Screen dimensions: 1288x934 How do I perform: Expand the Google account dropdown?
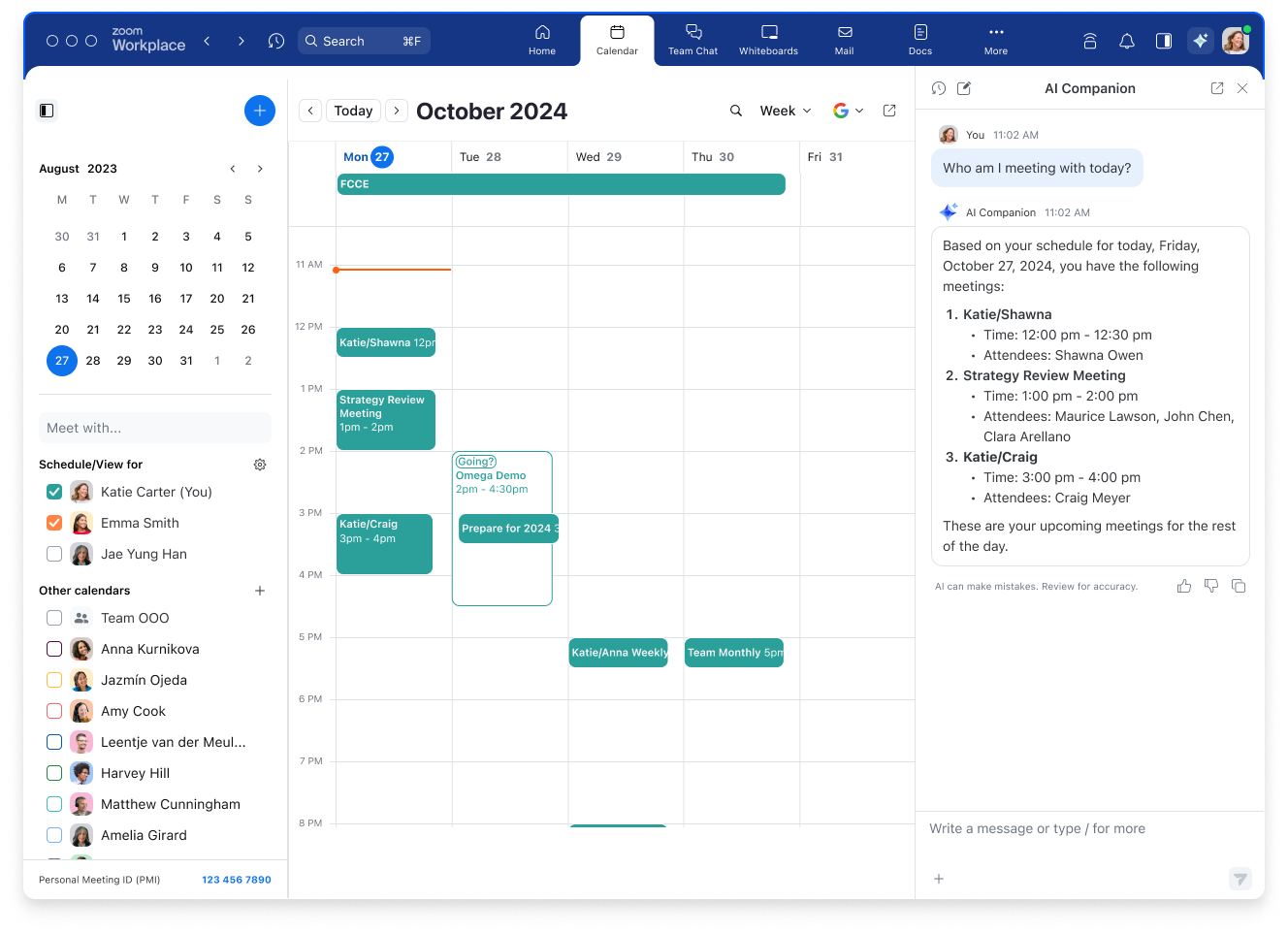[848, 111]
